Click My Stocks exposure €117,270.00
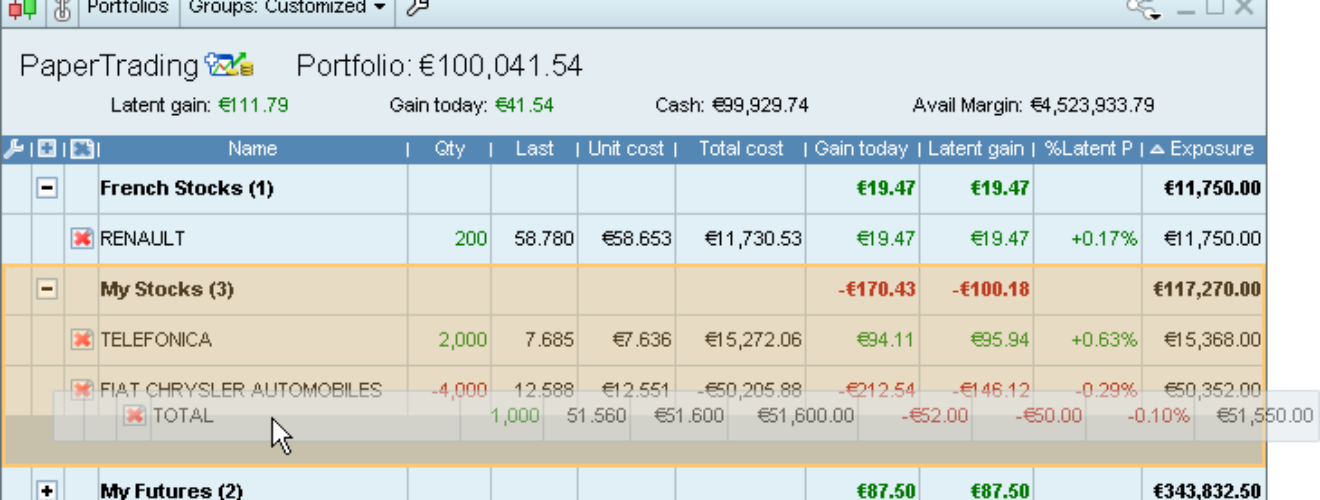The width and height of the screenshot is (1320, 500). pyautogui.click(x=1207, y=289)
